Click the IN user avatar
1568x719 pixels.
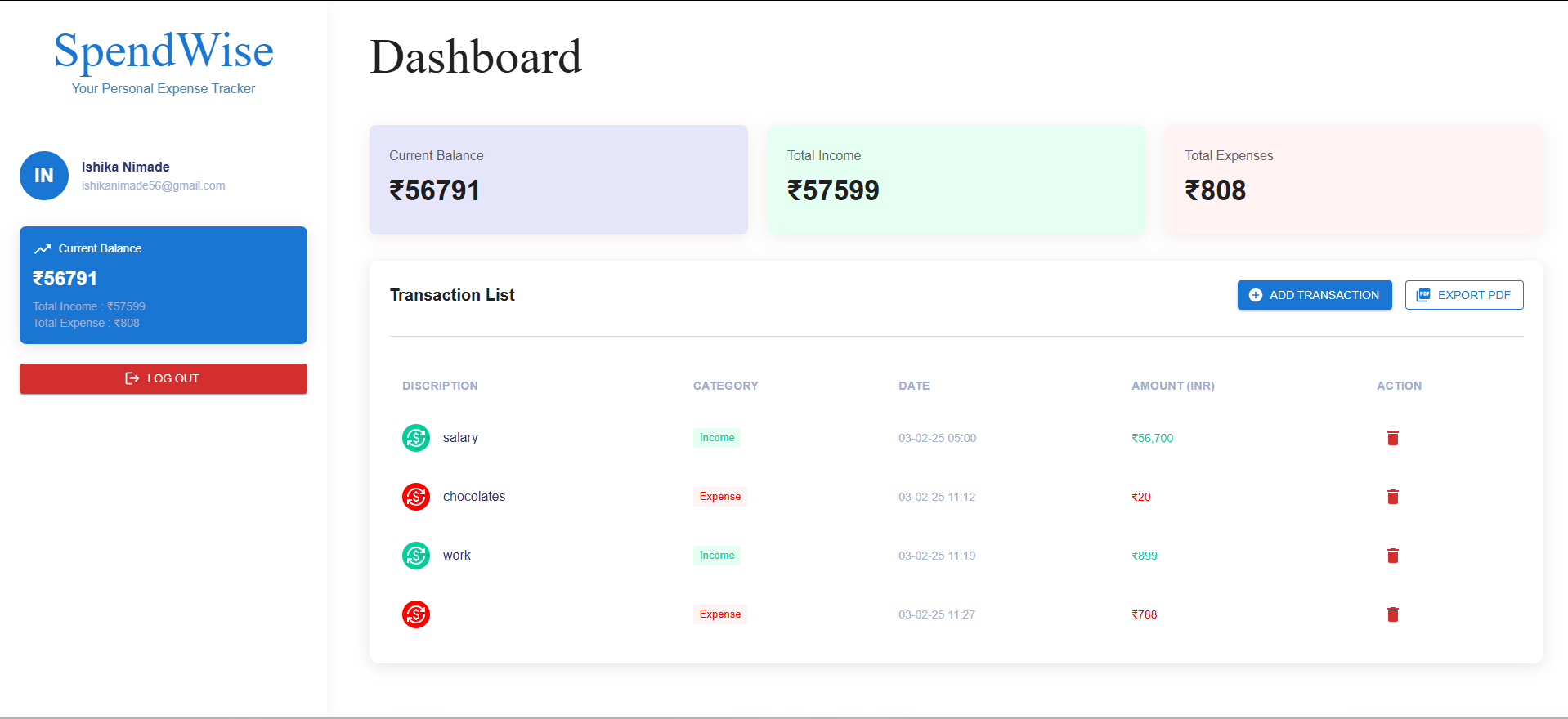point(44,176)
